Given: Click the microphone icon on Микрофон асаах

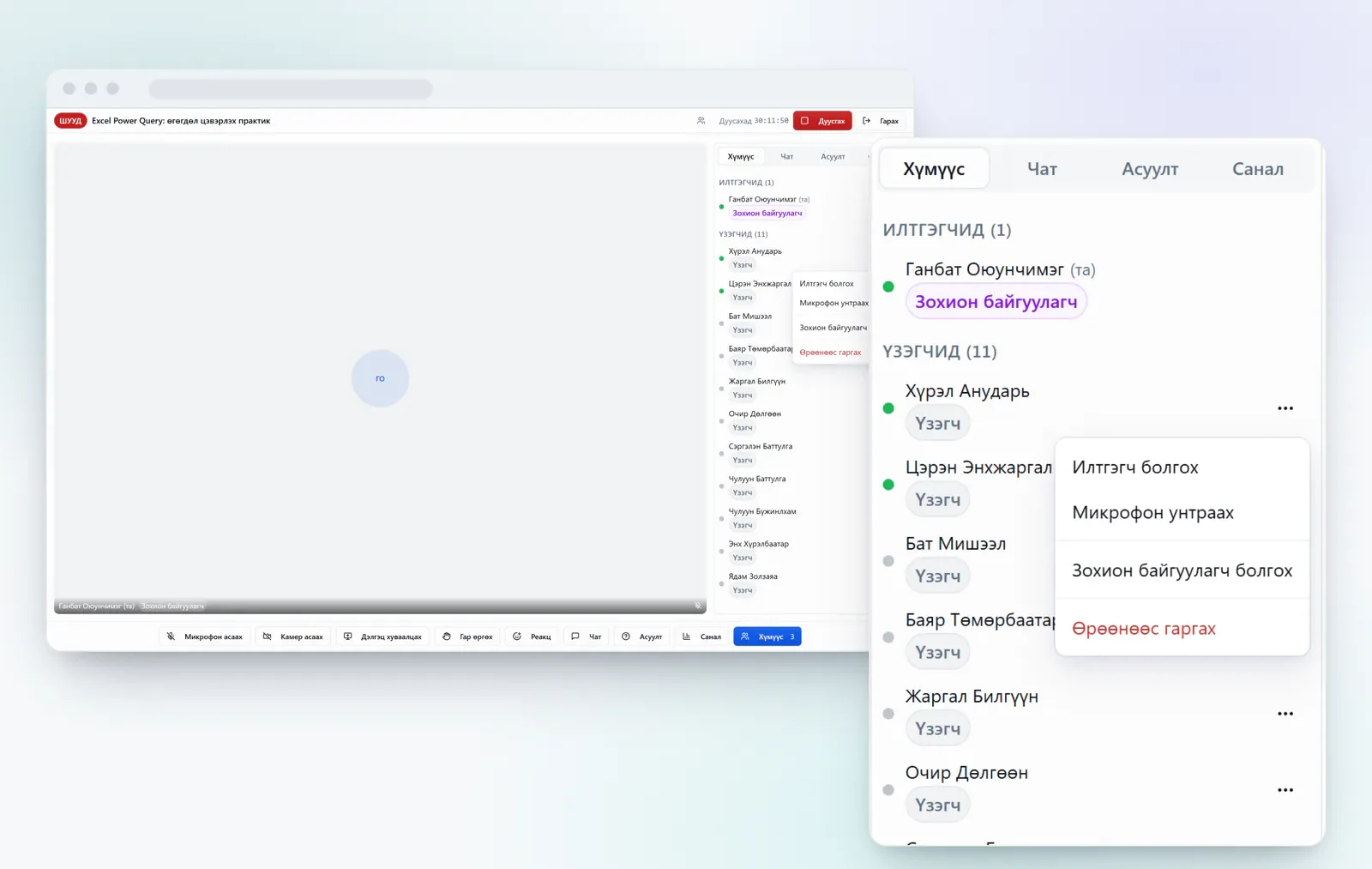Looking at the screenshot, I should pos(171,637).
